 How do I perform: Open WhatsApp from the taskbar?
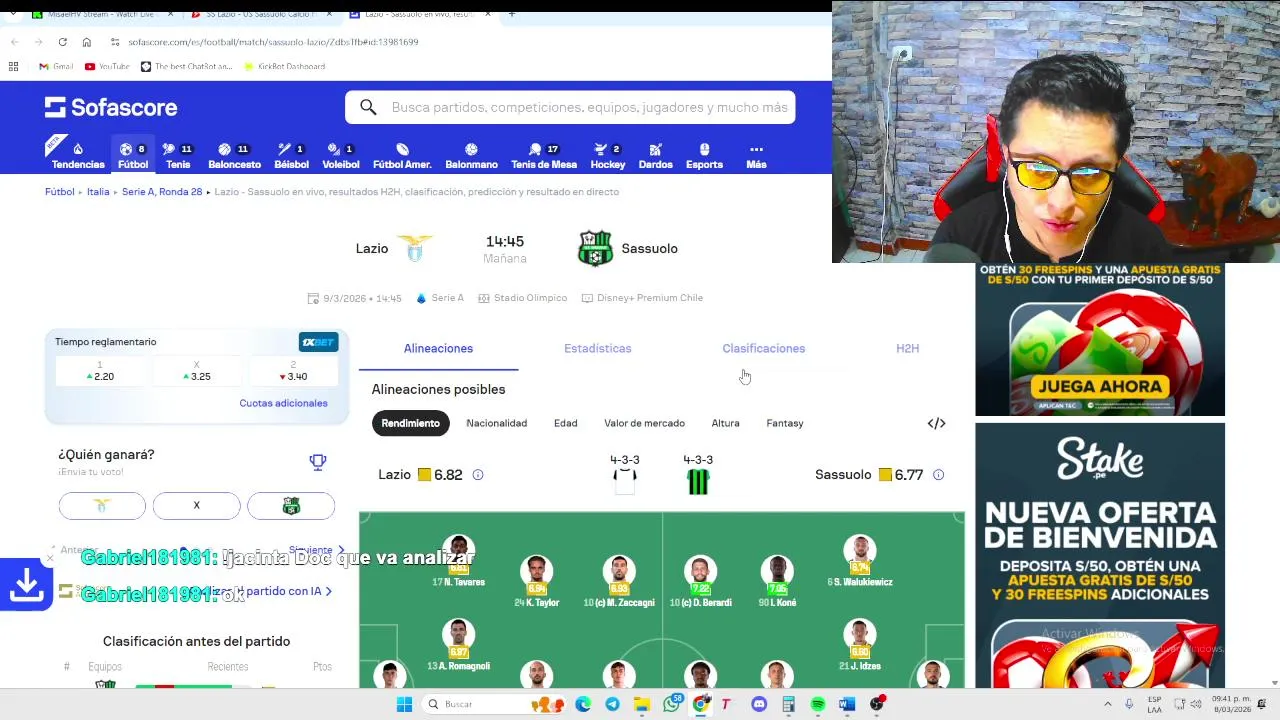[671, 704]
